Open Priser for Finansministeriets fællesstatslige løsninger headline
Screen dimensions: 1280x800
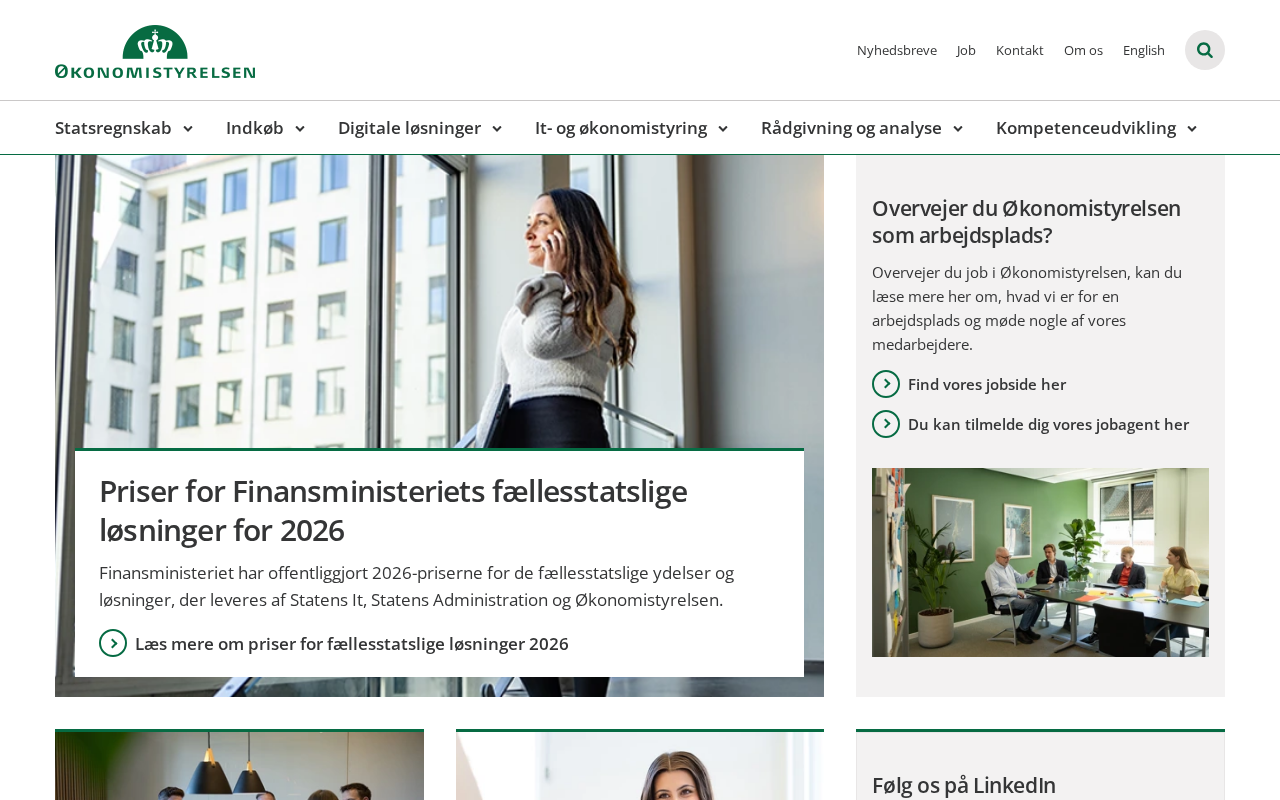click(x=393, y=510)
